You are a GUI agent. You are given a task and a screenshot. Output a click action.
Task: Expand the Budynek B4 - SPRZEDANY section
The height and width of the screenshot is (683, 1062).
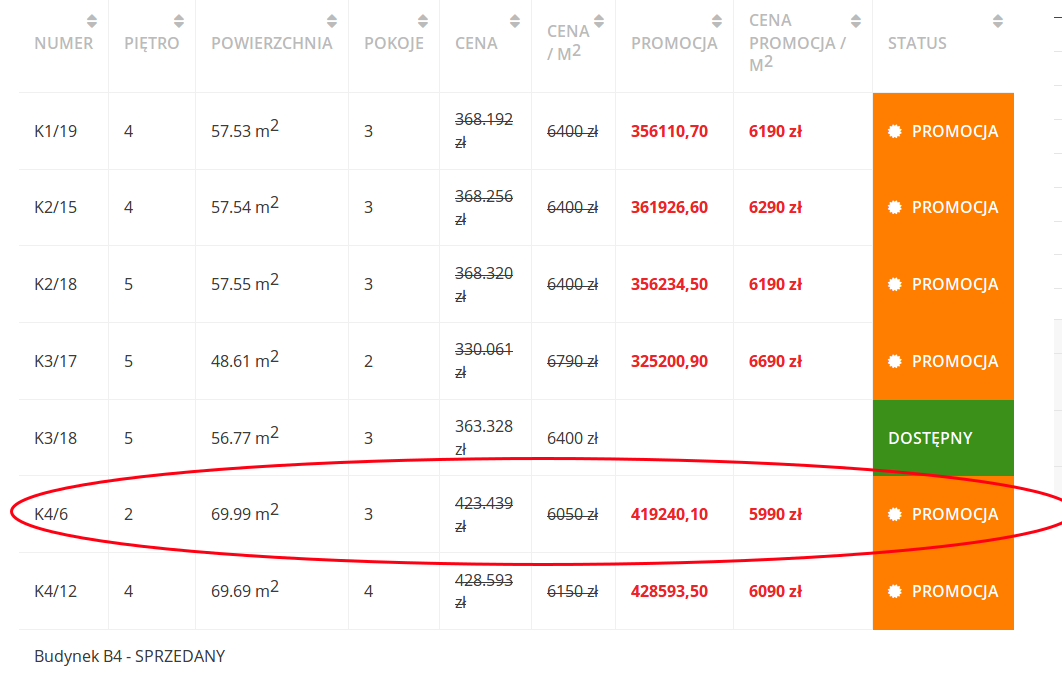pos(130,656)
